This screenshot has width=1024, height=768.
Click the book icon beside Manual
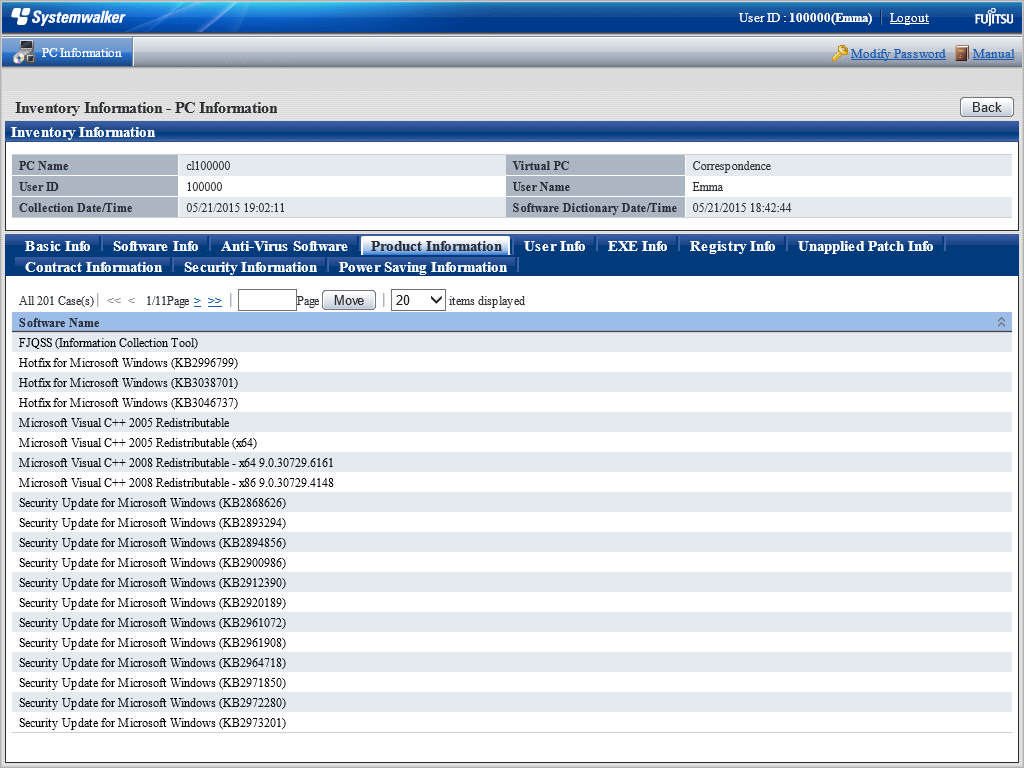pyautogui.click(x=962, y=54)
